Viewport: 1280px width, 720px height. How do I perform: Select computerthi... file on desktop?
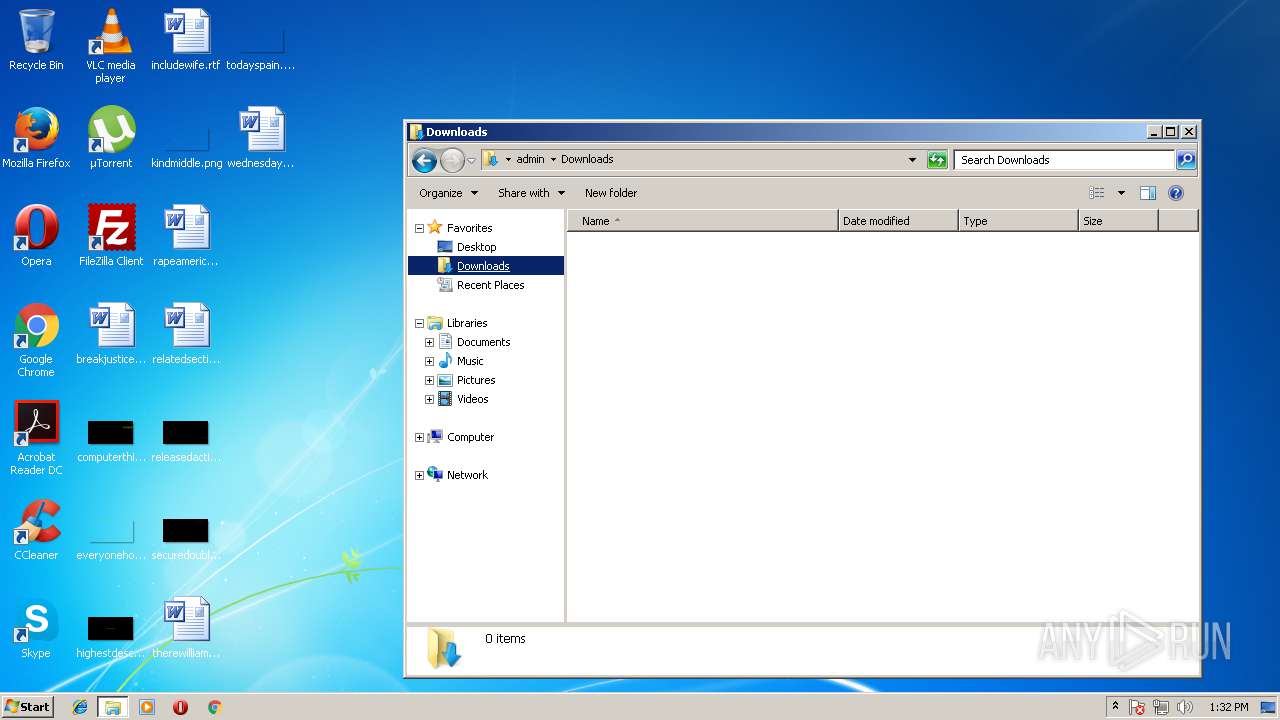[111, 442]
